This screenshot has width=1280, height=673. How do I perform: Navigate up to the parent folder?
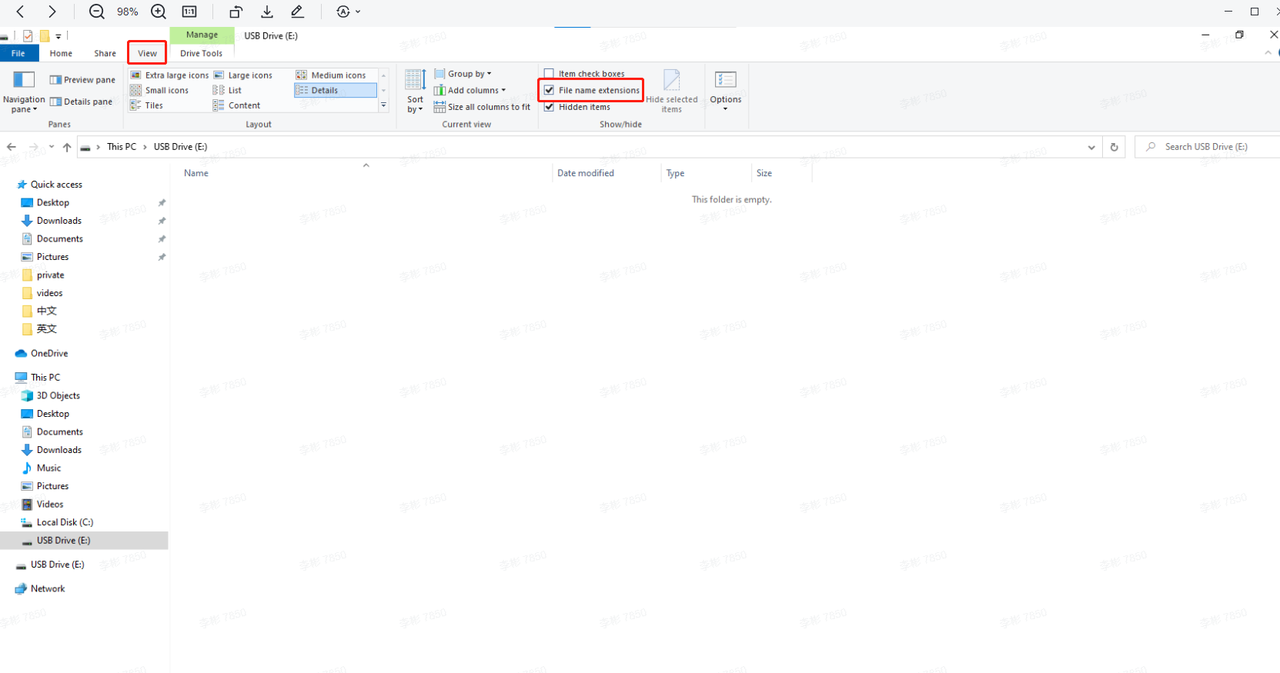point(66,146)
